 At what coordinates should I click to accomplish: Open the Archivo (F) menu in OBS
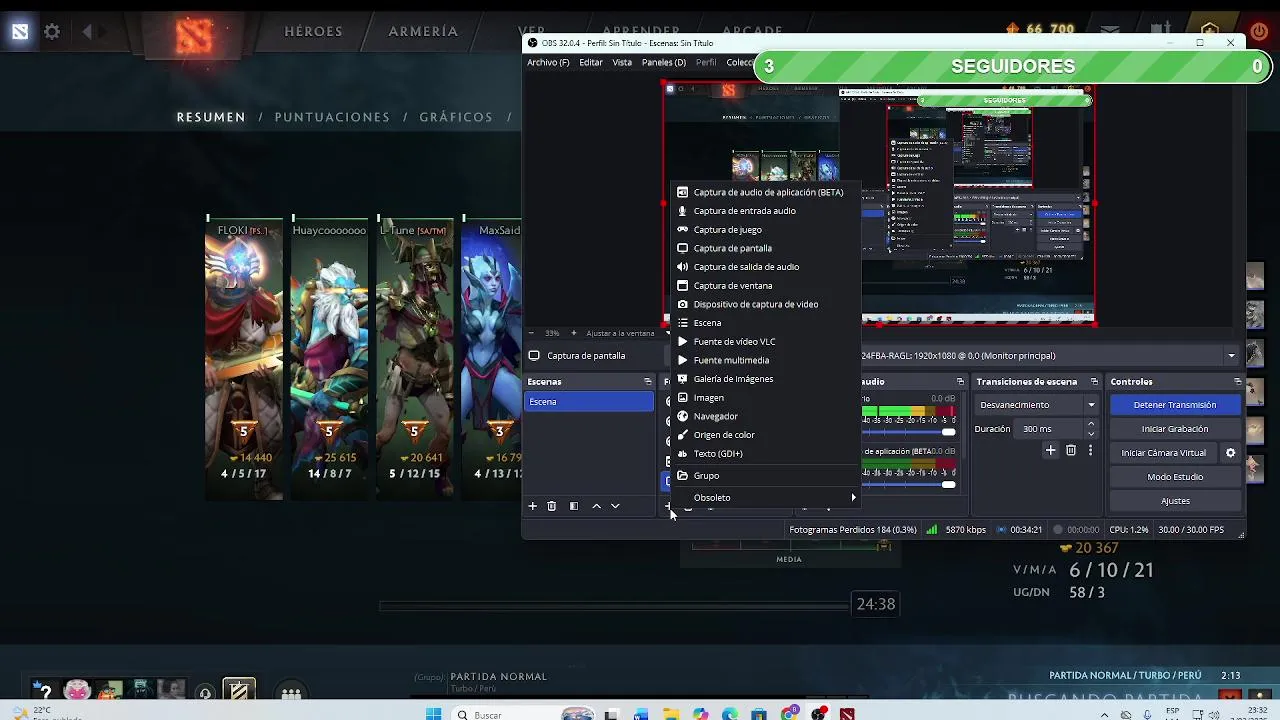548,62
